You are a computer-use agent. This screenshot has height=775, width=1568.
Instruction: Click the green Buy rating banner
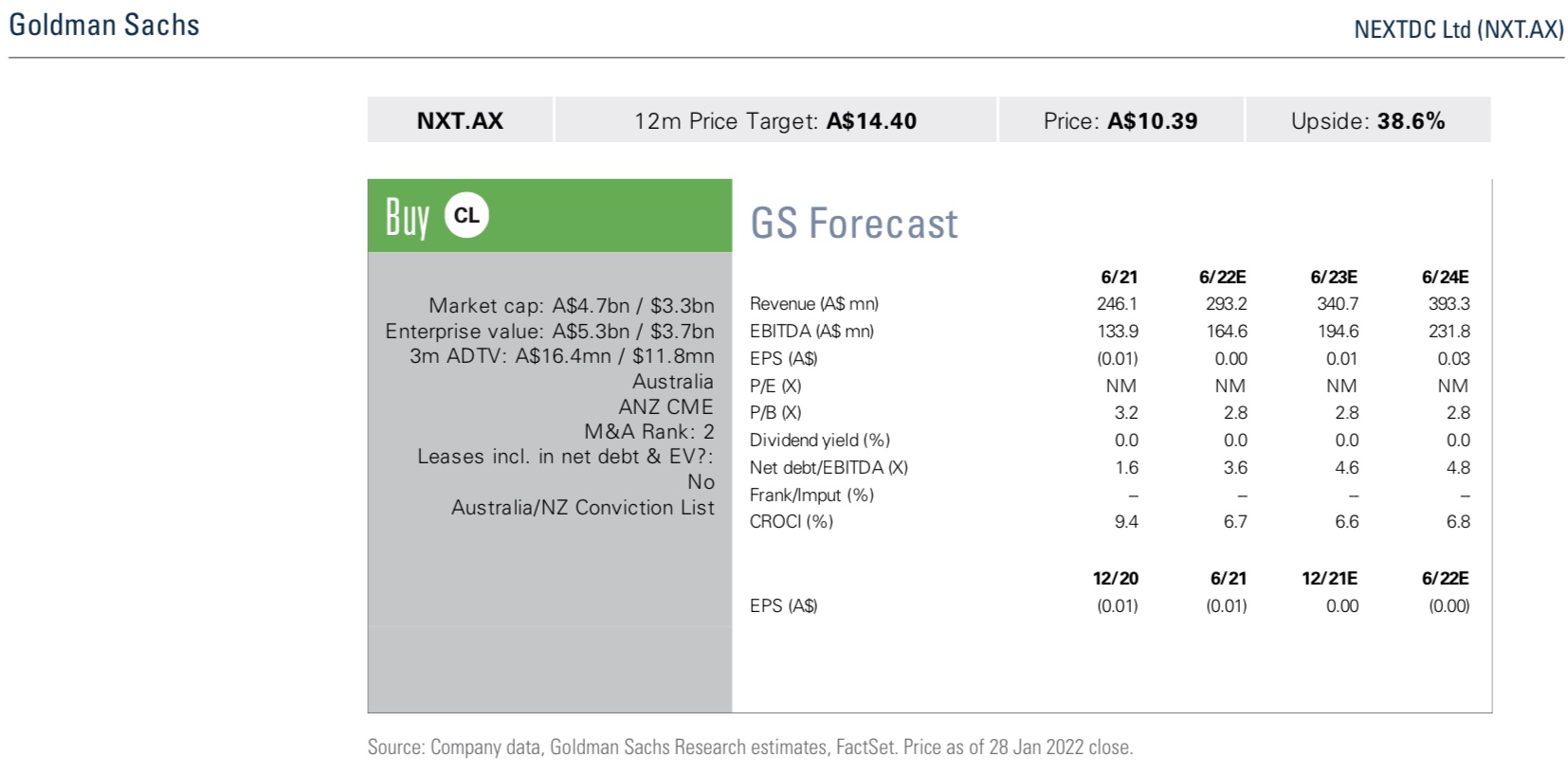[x=550, y=215]
